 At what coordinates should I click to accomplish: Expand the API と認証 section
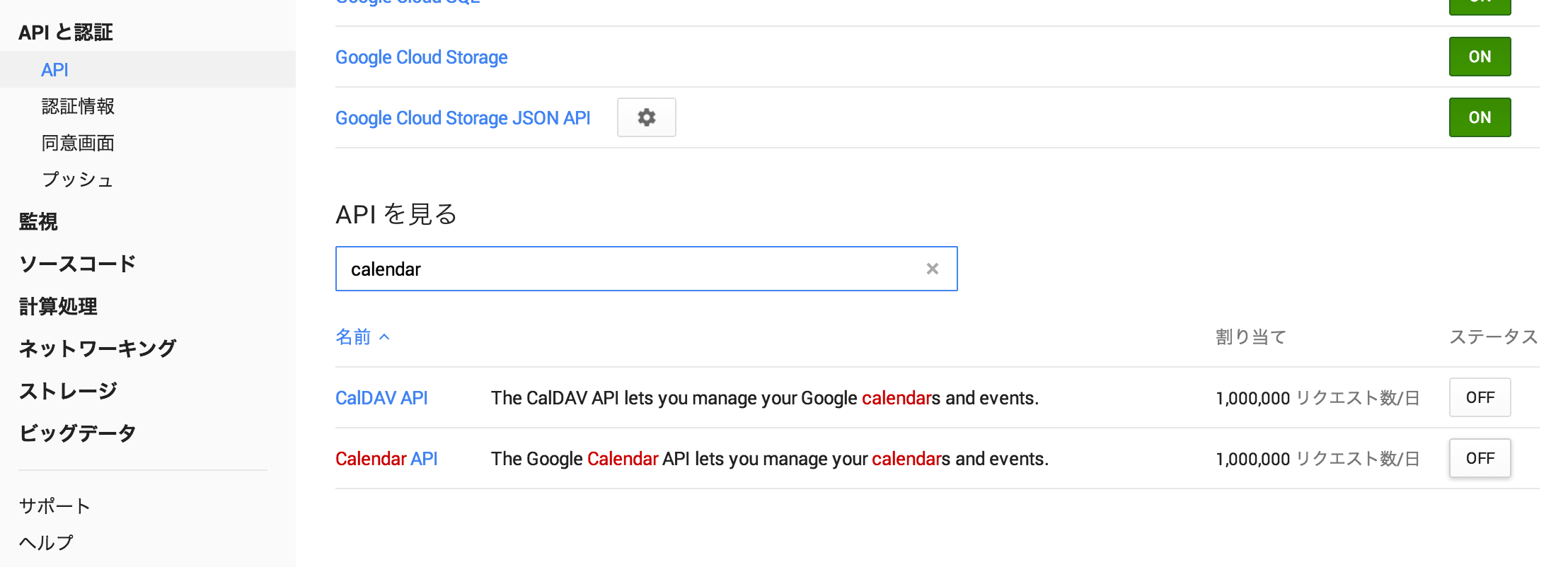coord(65,33)
